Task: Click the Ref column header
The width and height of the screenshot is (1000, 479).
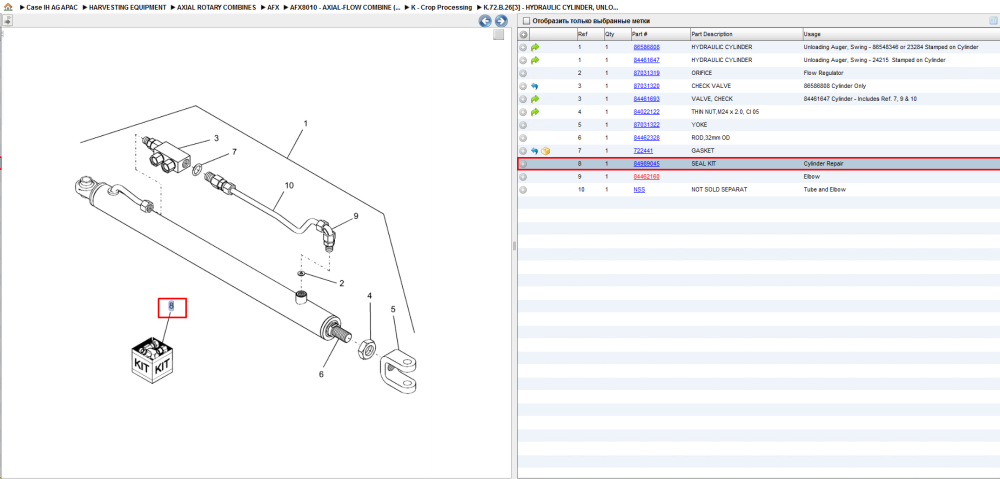Action: pyautogui.click(x=589, y=34)
